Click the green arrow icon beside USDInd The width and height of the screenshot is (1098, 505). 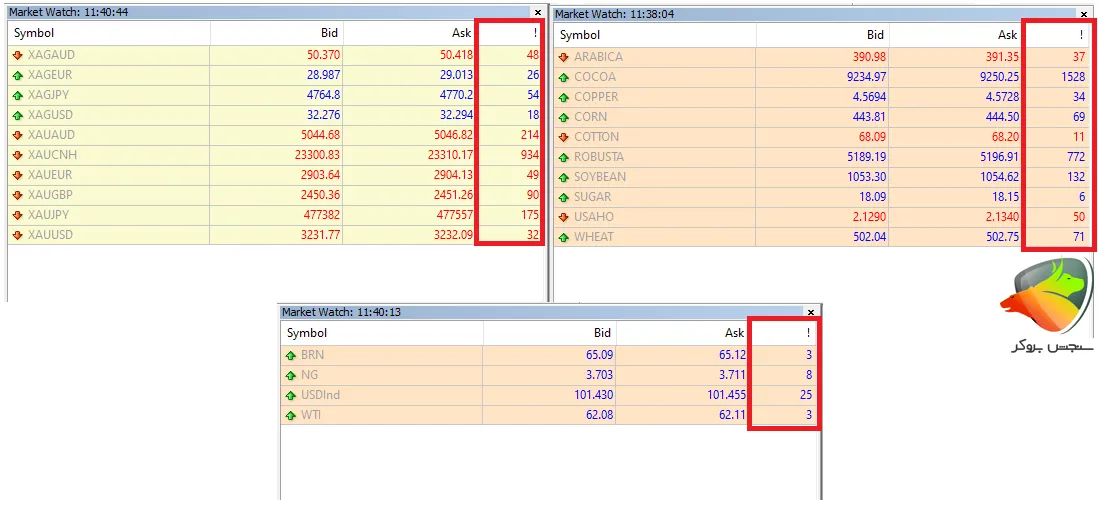pos(291,395)
